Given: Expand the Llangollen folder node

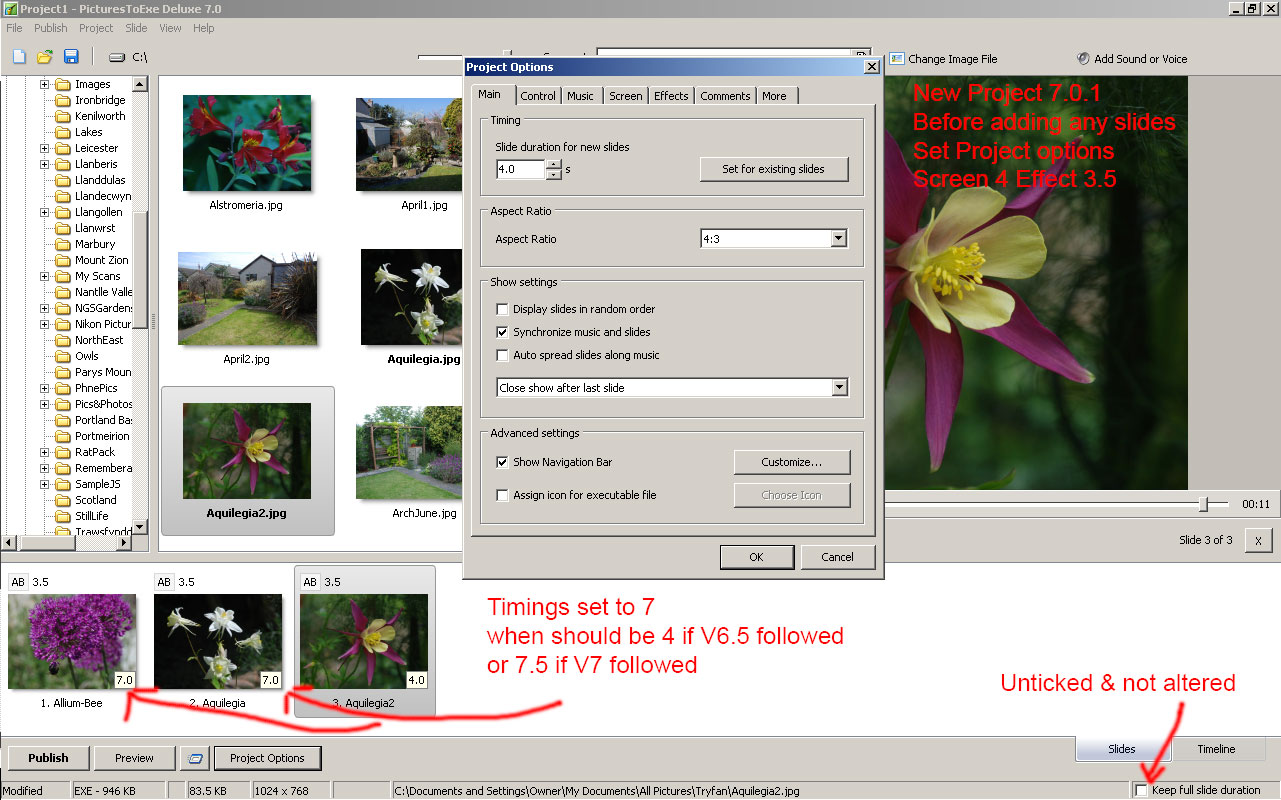Looking at the screenshot, I should pyautogui.click(x=45, y=212).
